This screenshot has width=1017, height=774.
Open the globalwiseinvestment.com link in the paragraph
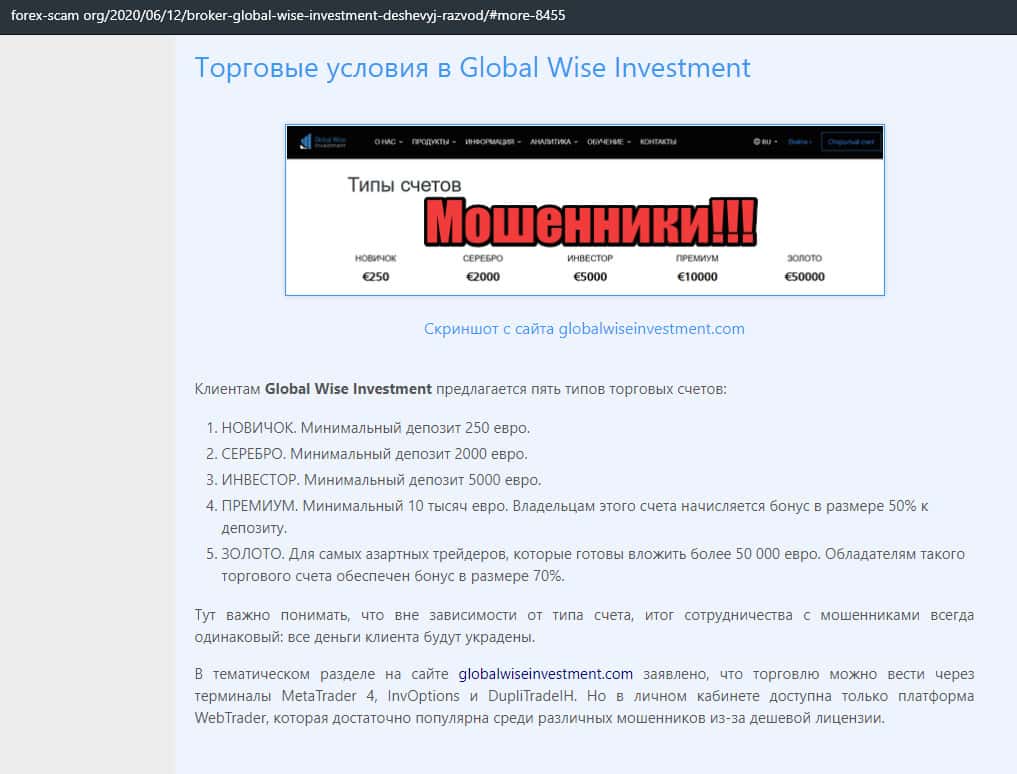tap(545, 674)
